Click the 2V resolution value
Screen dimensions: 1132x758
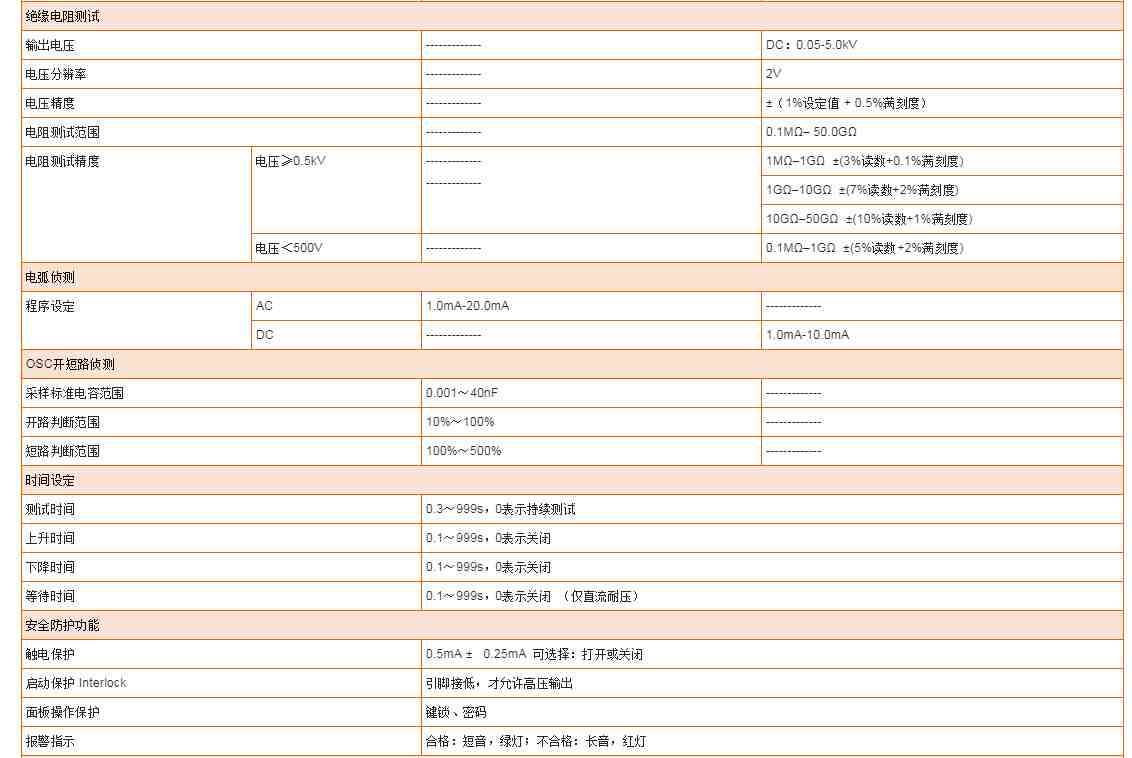[773, 74]
